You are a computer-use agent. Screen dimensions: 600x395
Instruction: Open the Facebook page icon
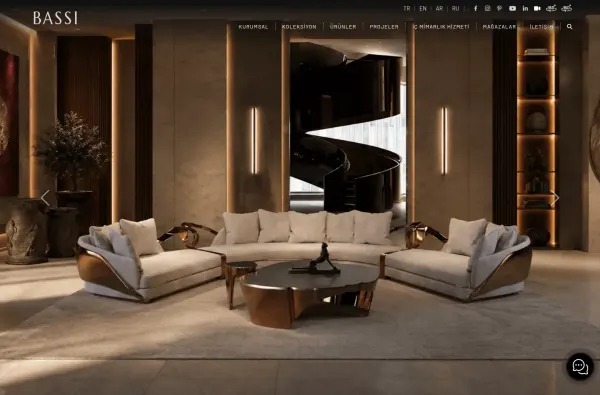(x=476, y=8)
